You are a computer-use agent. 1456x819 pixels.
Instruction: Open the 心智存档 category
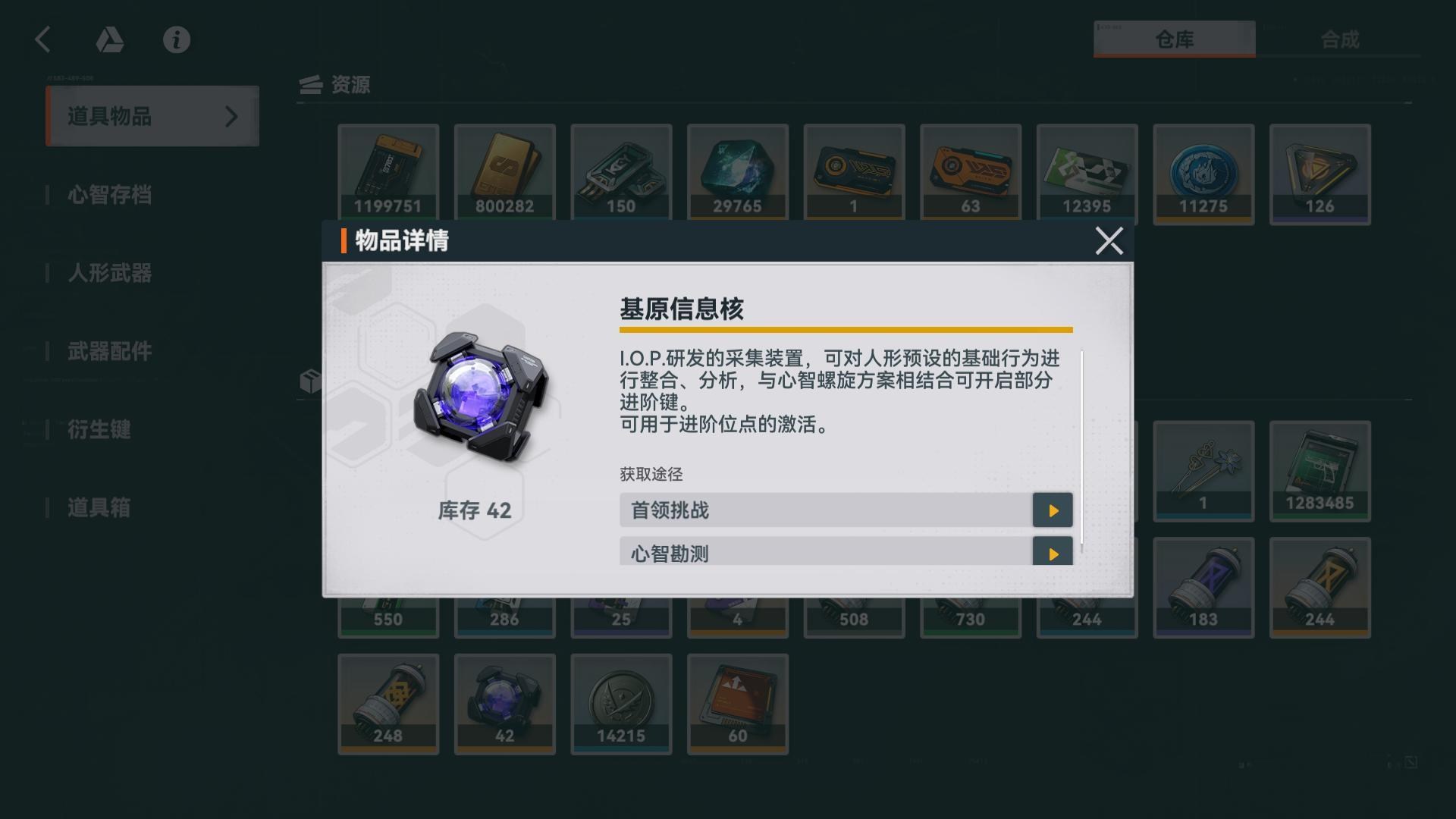click(110, 195)
